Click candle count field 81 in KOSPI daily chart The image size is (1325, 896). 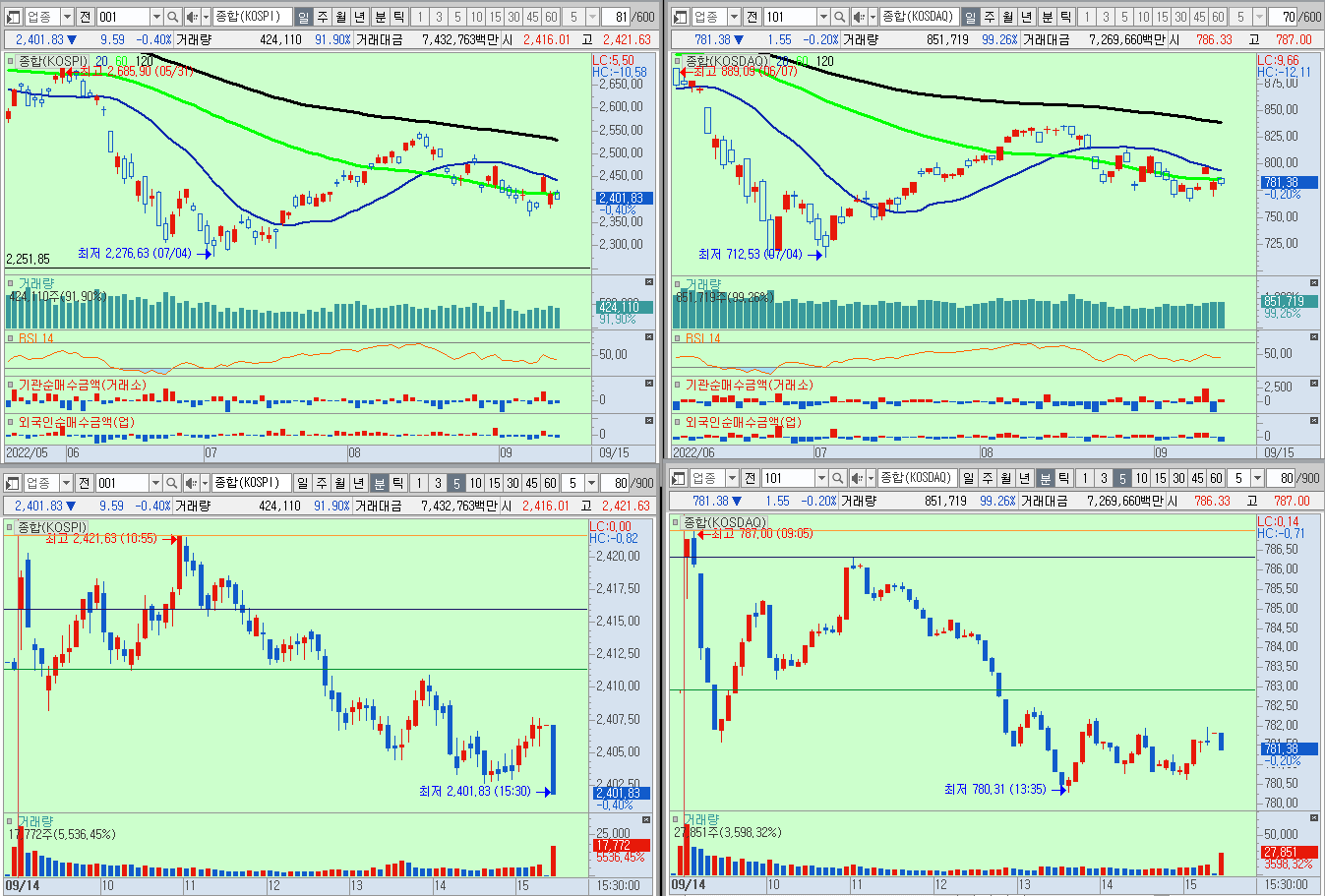click(x=617, y=17)
